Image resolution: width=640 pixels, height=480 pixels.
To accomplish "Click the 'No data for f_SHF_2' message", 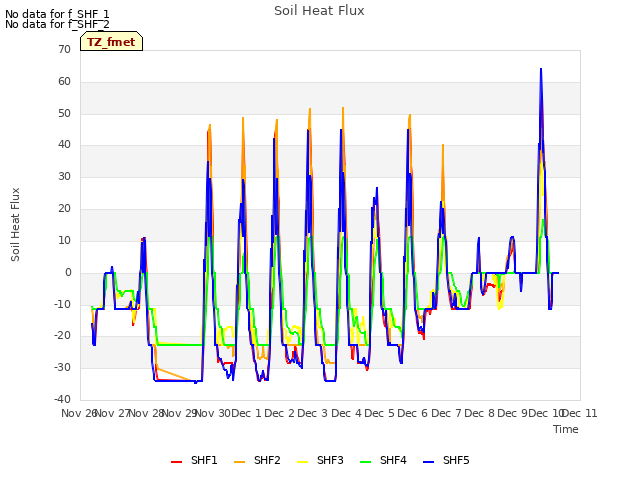I will (57, 24).
